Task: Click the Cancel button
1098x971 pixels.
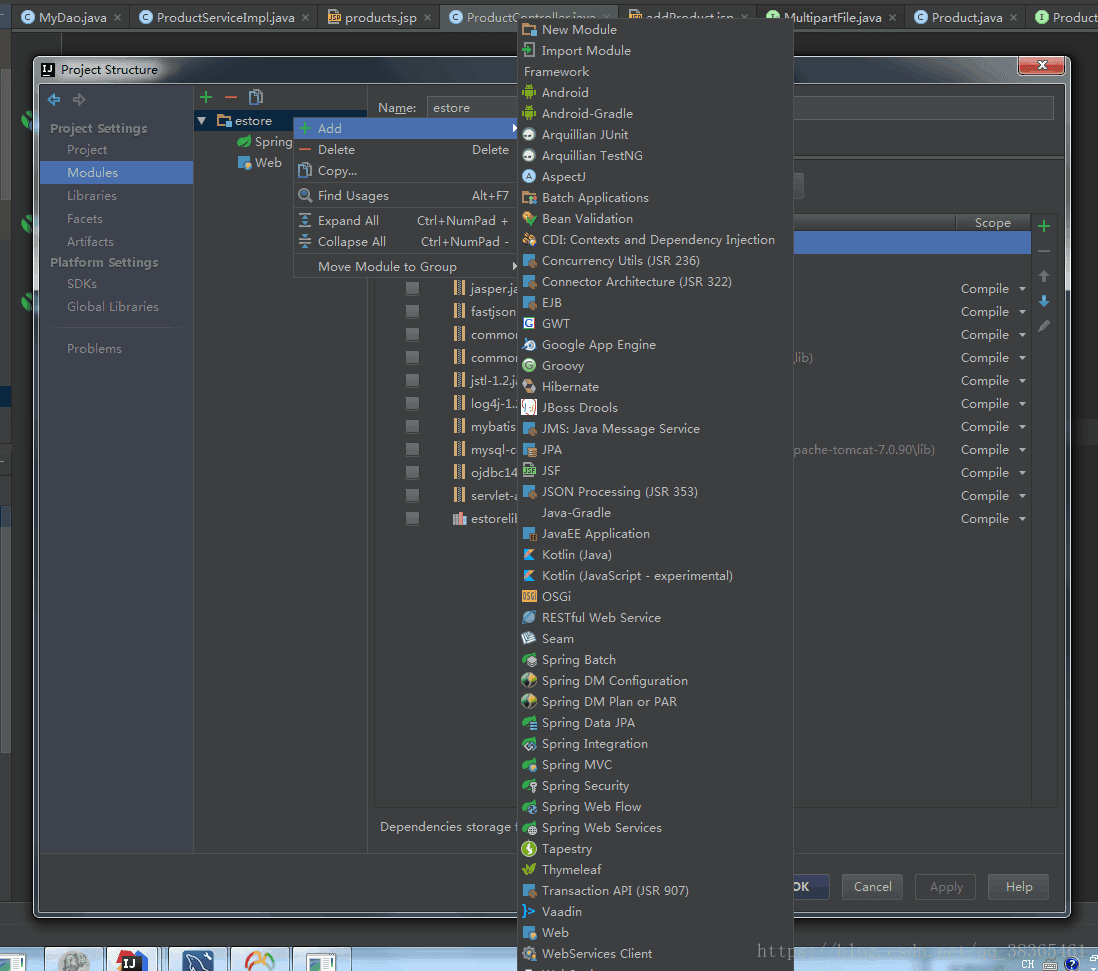Action: [x=873, y=886]
